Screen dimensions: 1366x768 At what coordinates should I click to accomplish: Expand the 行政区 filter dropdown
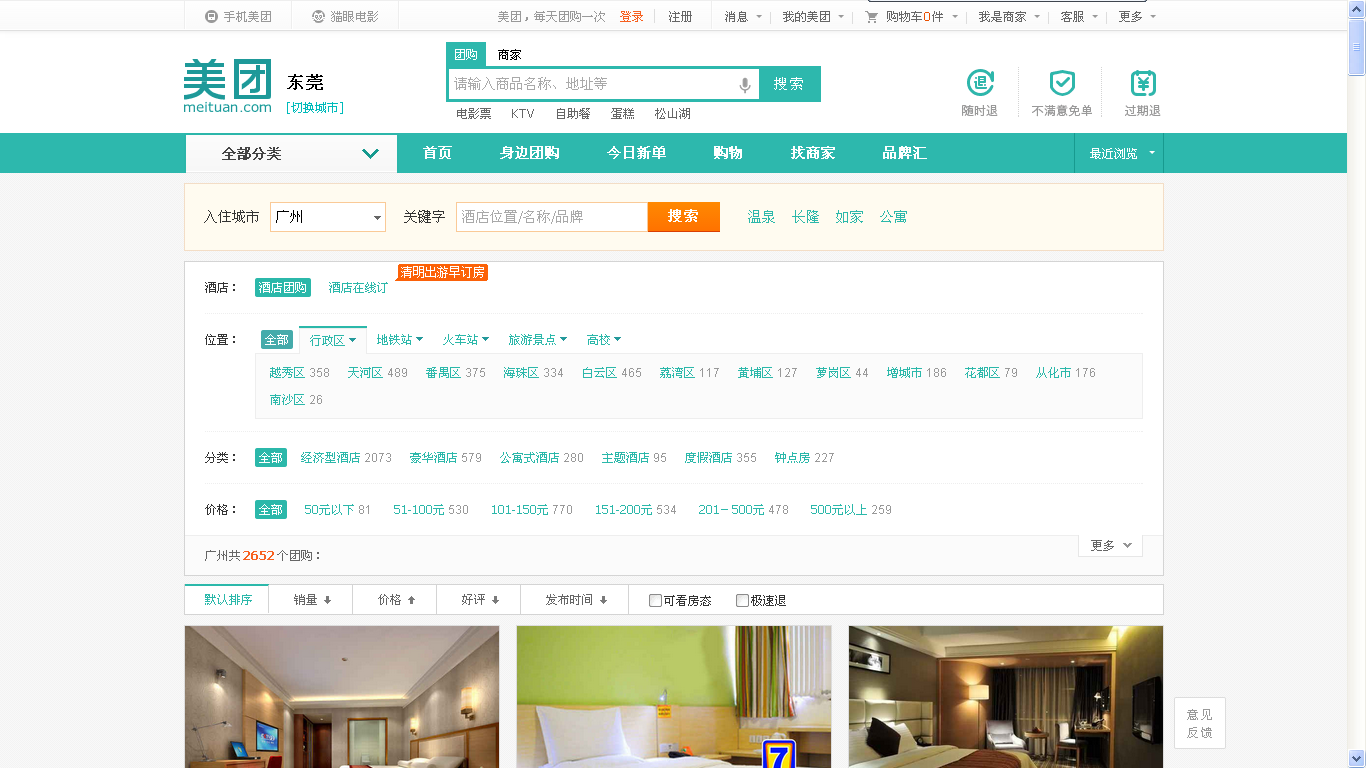333,339
